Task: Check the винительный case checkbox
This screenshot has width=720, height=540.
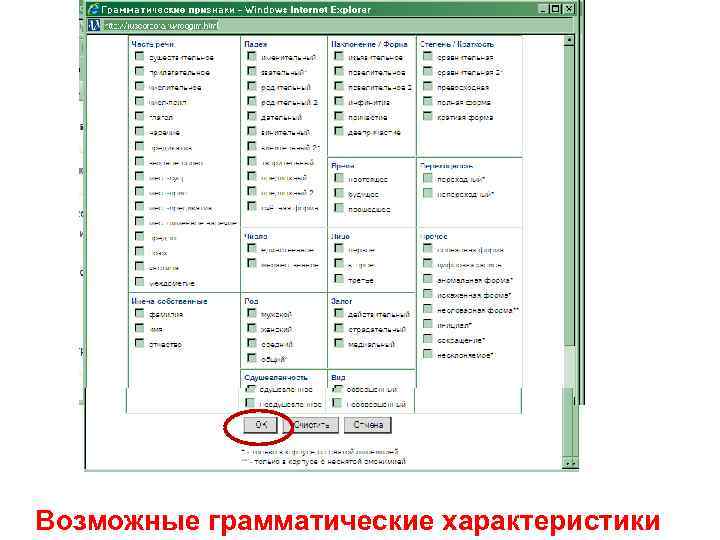Action: point(252,131)
